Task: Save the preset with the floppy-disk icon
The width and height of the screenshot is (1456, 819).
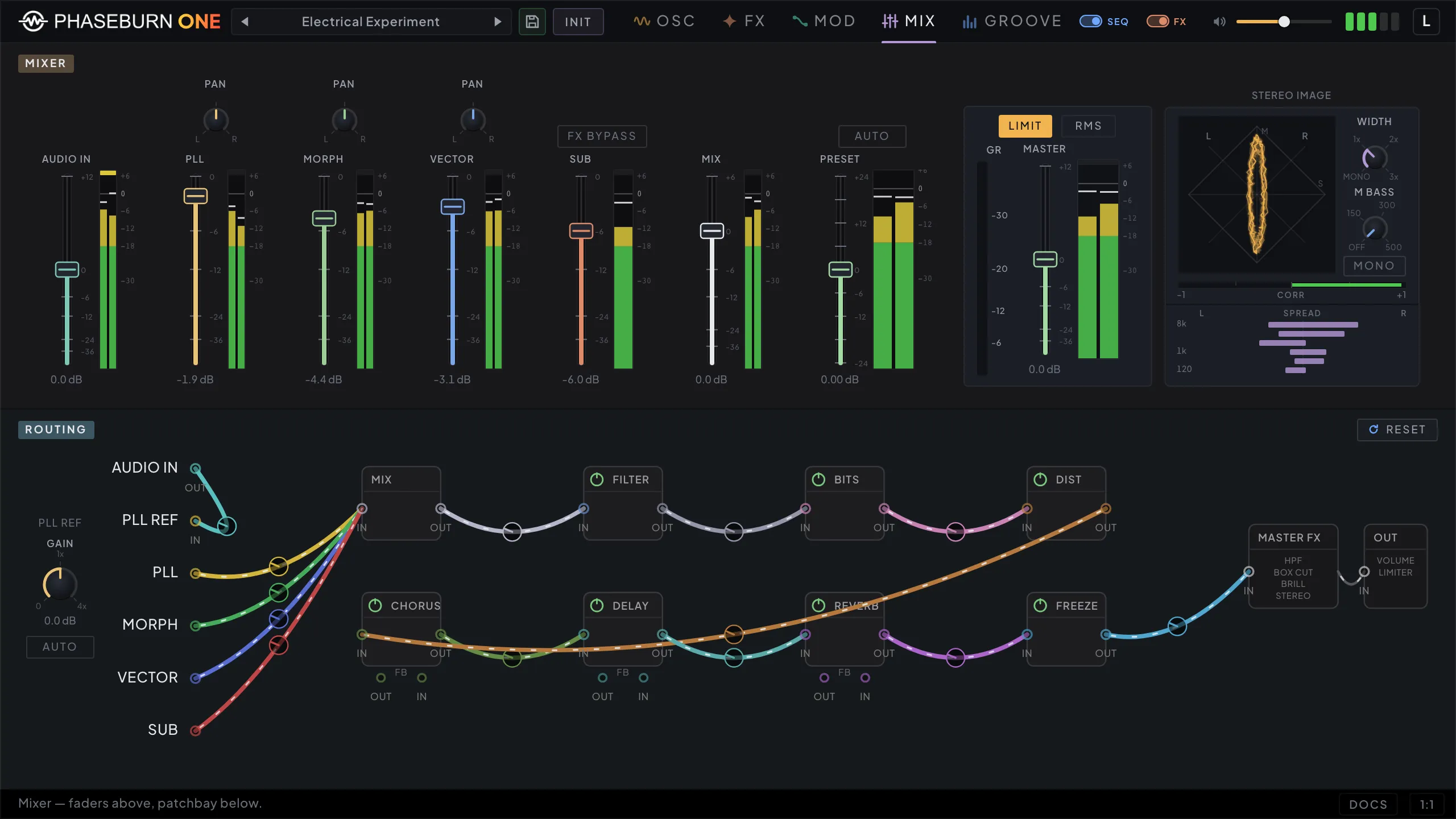Action: tap(532, 22)
